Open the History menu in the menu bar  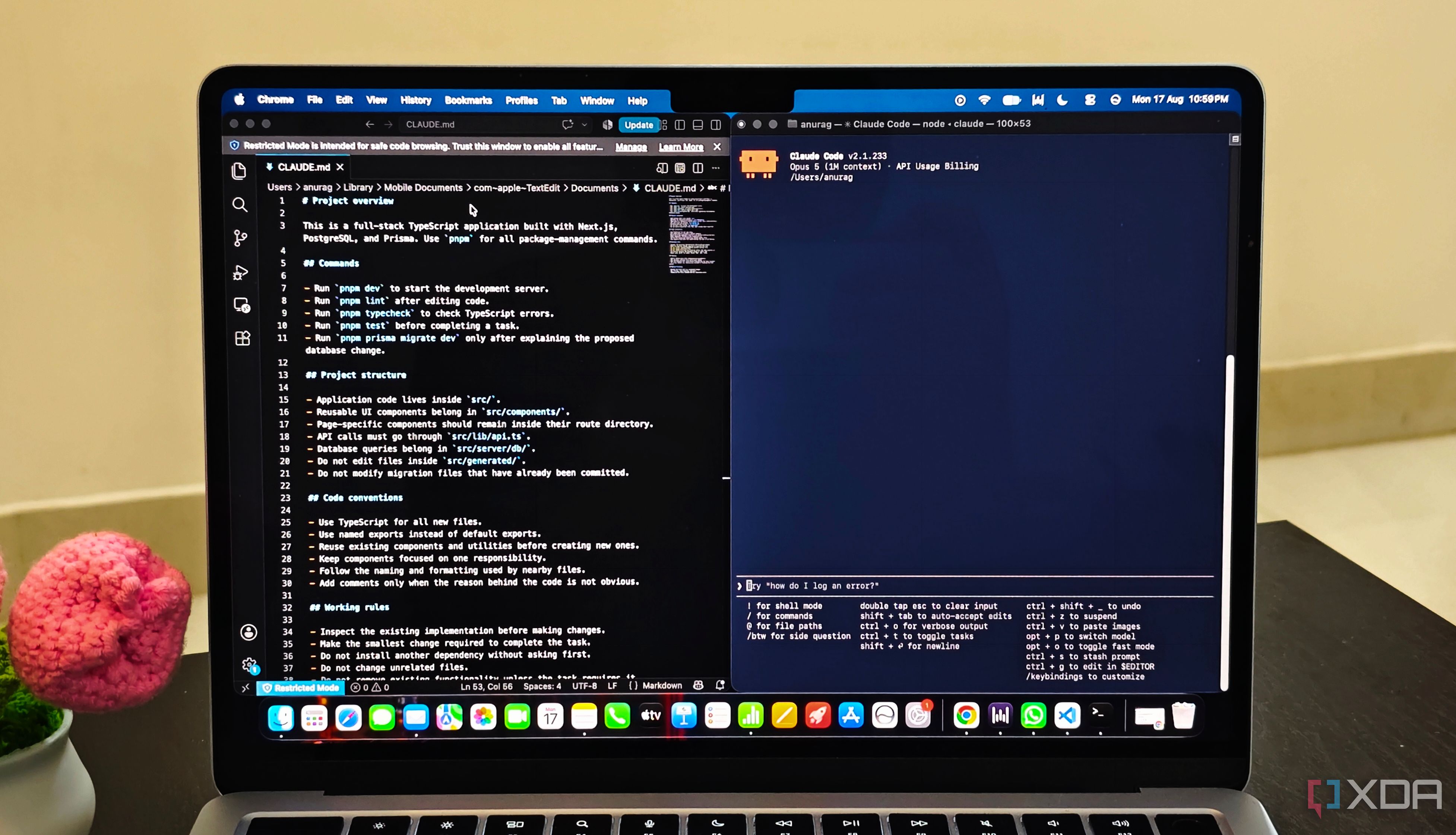pyautogui.click(x=416, y=100)
